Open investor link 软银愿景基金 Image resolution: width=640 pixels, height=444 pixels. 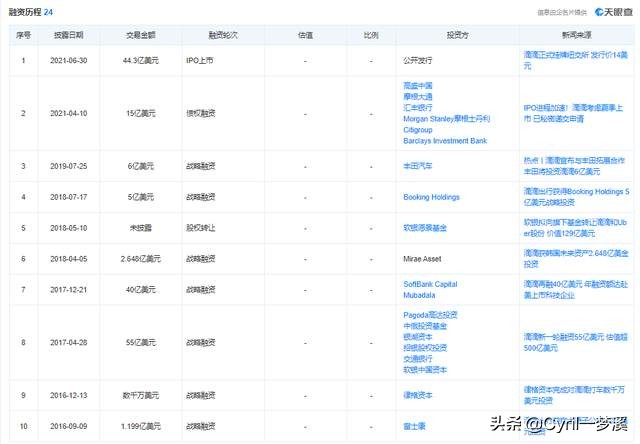(x=425, y=228)
